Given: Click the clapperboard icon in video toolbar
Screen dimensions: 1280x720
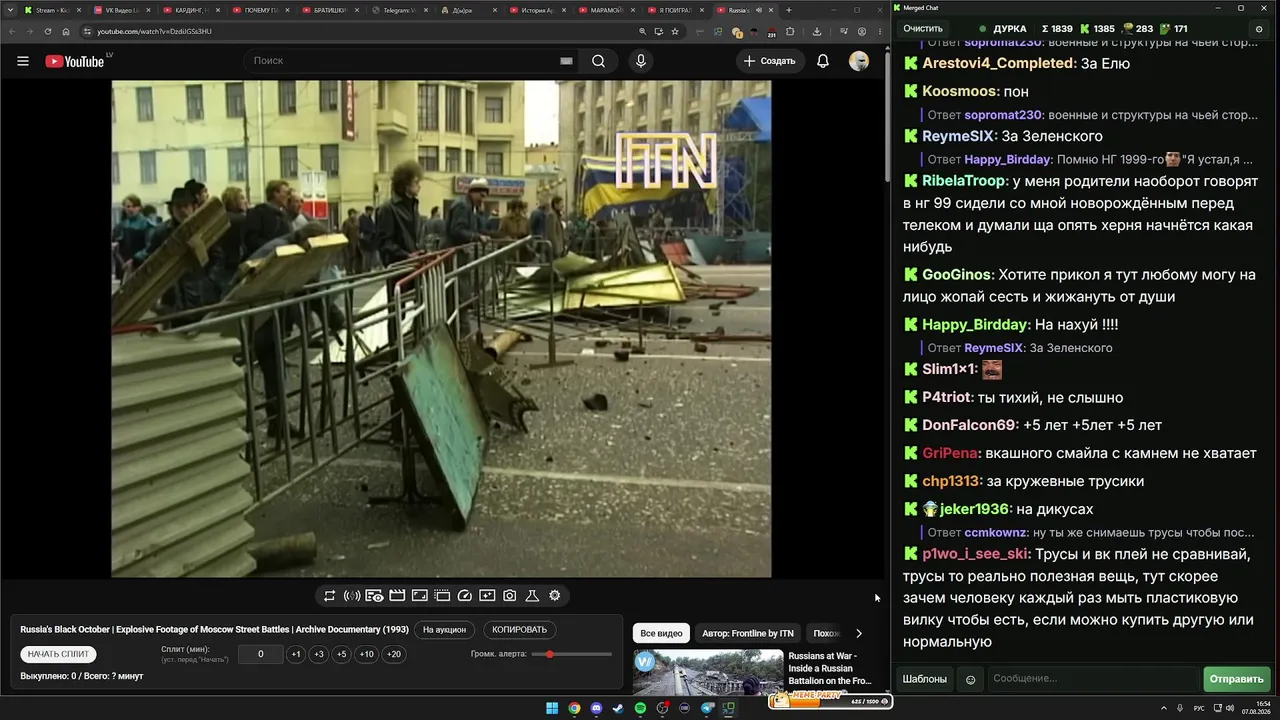Looking at the screenshot, I should (397, 596).
